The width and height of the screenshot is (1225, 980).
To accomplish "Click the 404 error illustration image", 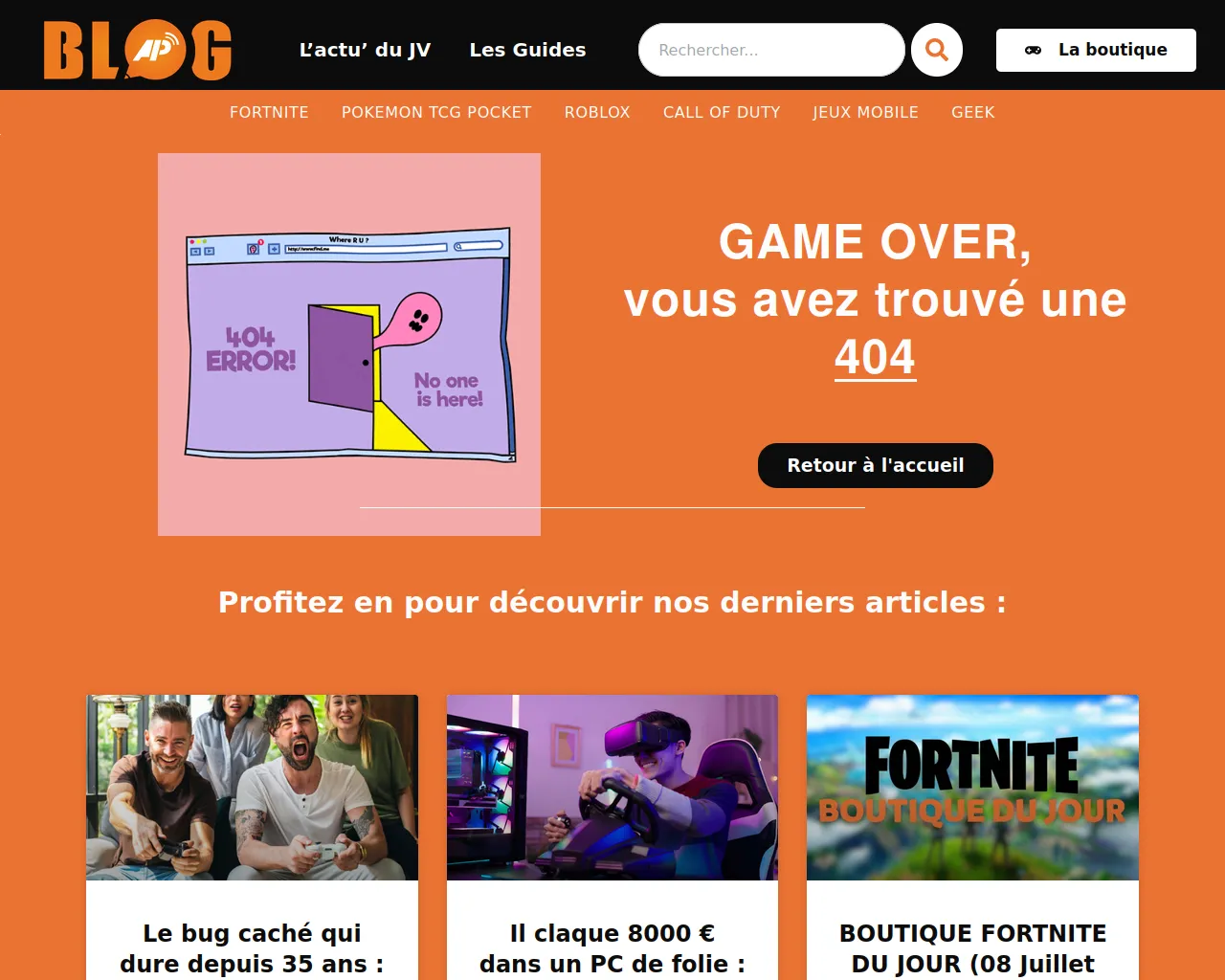I will pos(349,345).
